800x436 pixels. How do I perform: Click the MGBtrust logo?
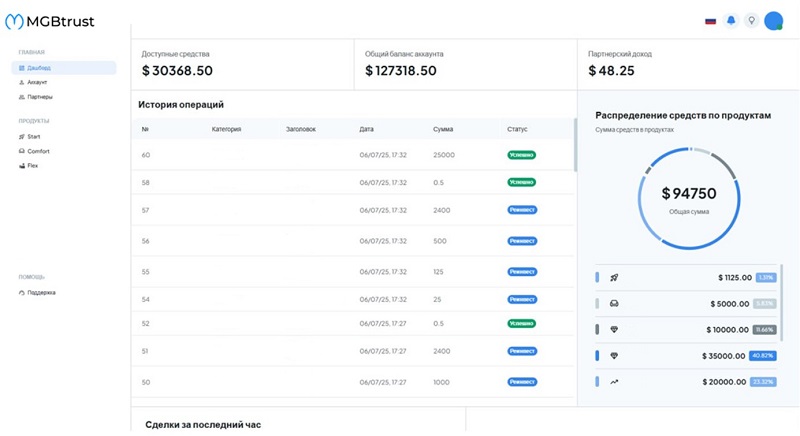click(50, 21)
